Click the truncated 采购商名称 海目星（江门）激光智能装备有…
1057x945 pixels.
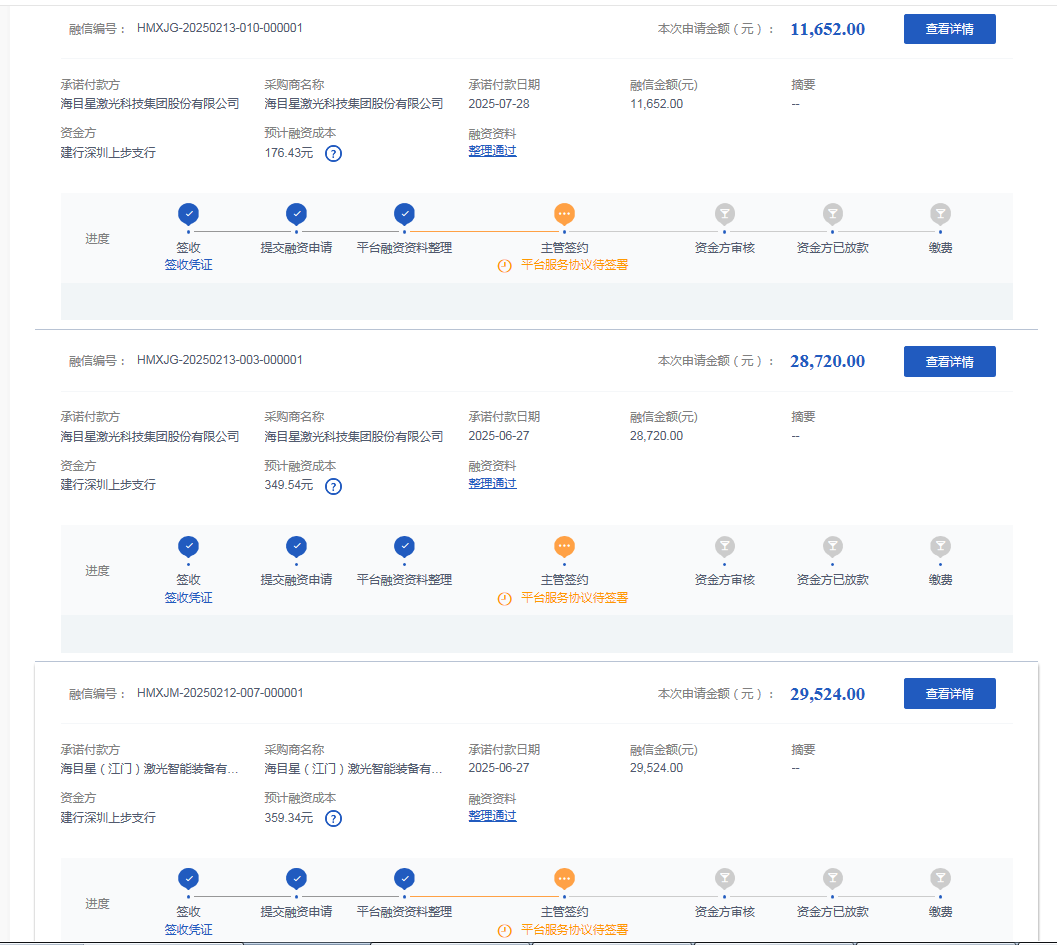(353, 768)
